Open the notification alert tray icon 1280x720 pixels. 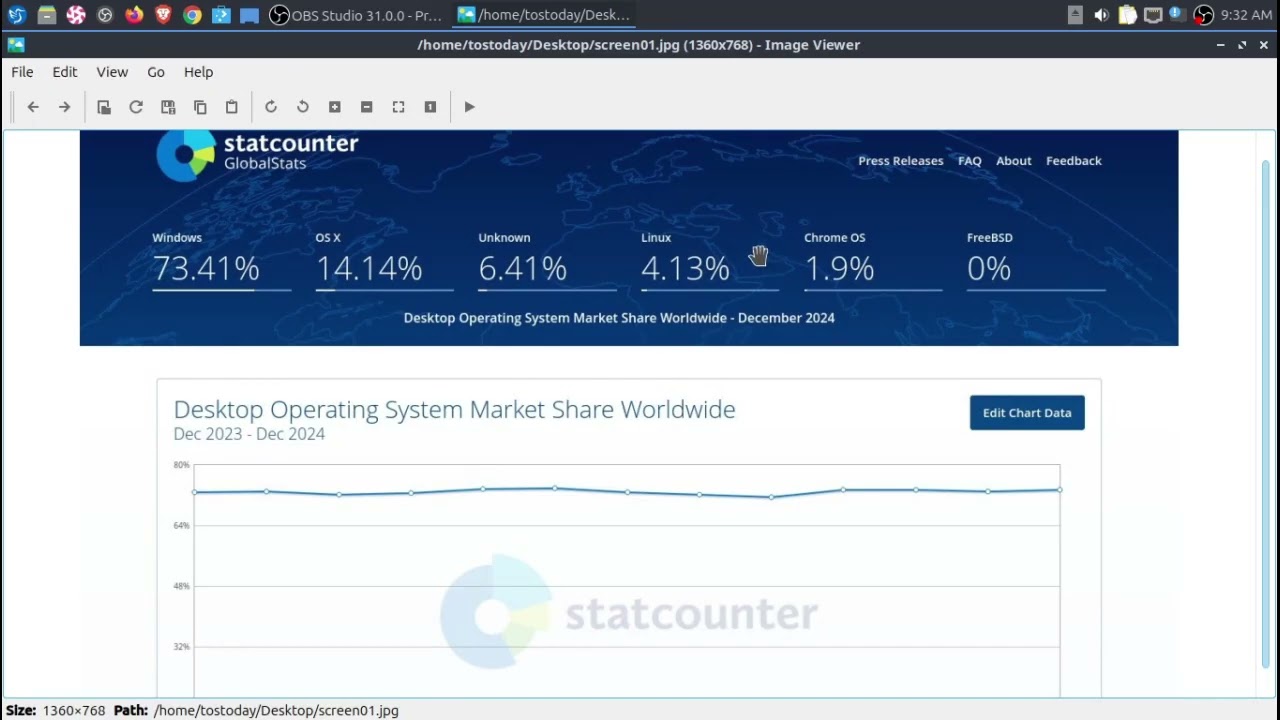coord(1176,15)
